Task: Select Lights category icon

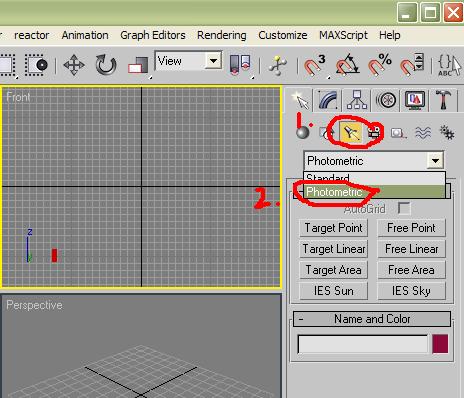Action: [350, 133]
